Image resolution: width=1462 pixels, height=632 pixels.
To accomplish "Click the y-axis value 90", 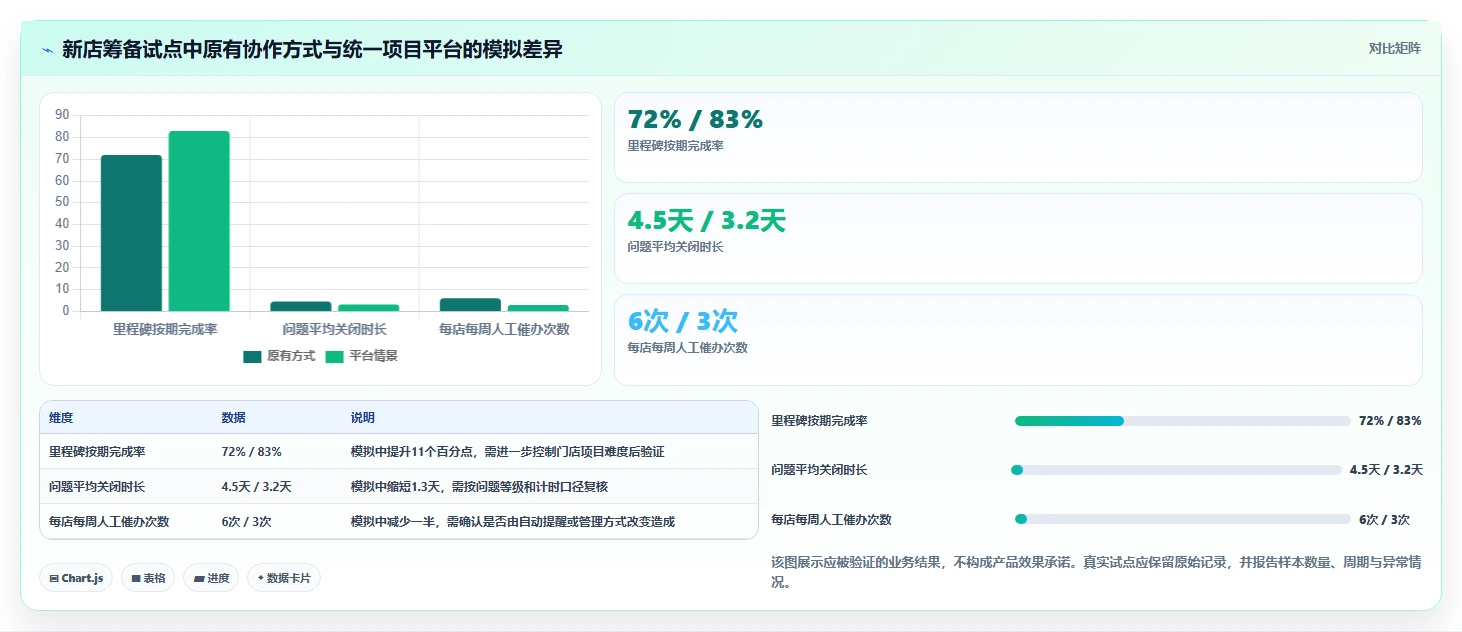I will [x=62, y=115].
